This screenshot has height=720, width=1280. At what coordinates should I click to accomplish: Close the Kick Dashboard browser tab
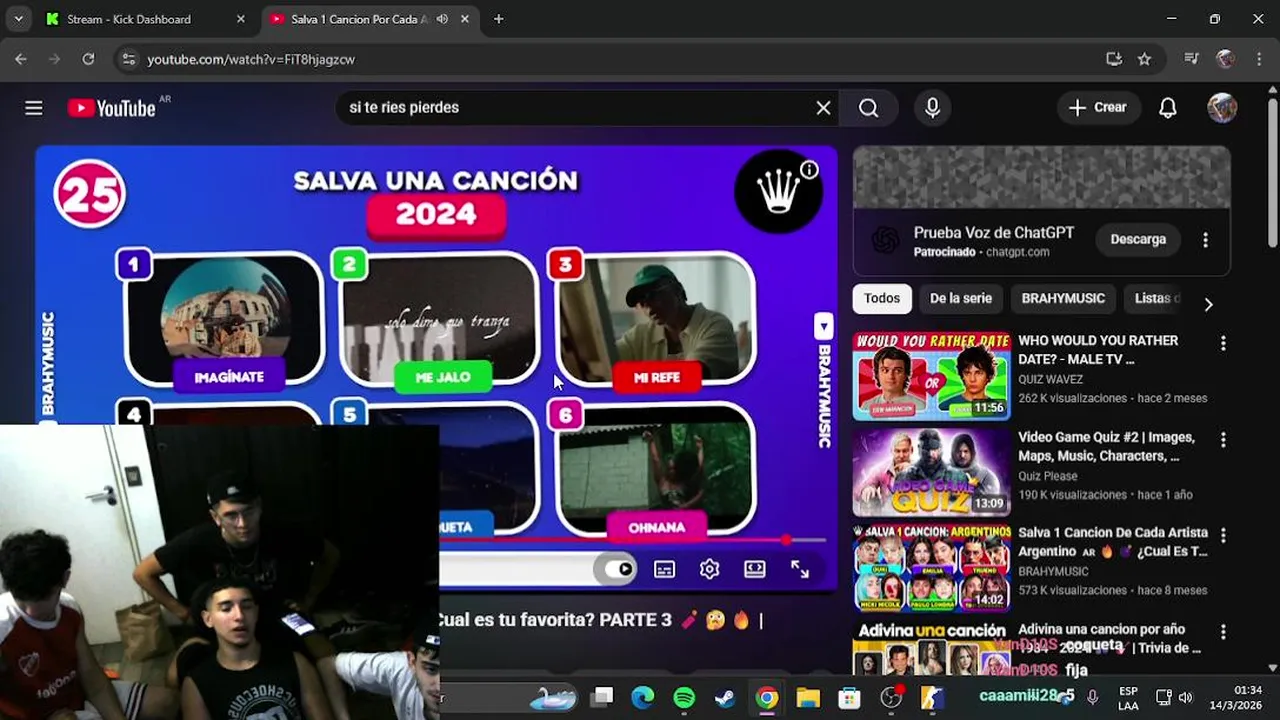(240, 19)
